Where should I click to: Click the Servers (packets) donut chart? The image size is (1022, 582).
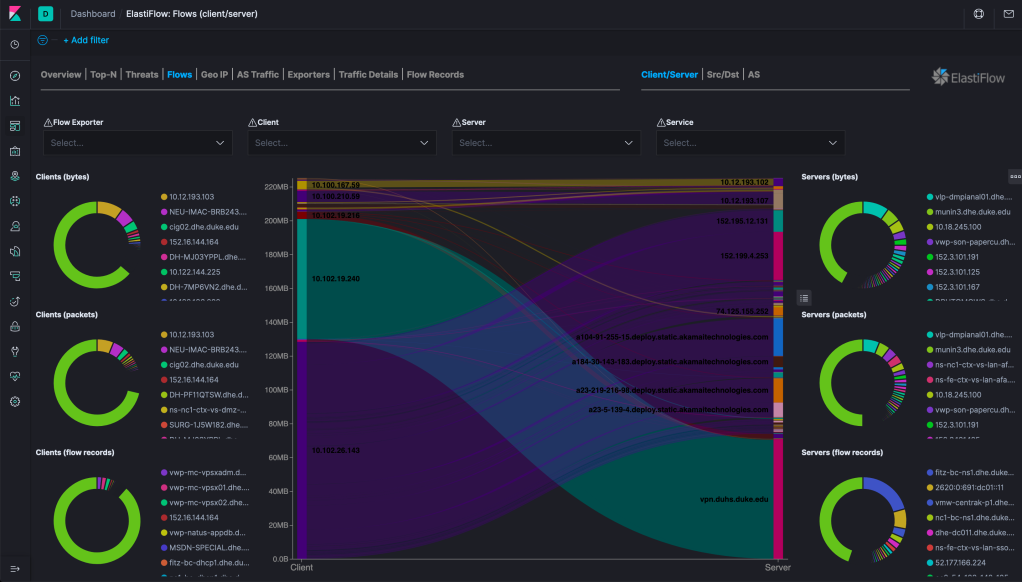point(862,382)
